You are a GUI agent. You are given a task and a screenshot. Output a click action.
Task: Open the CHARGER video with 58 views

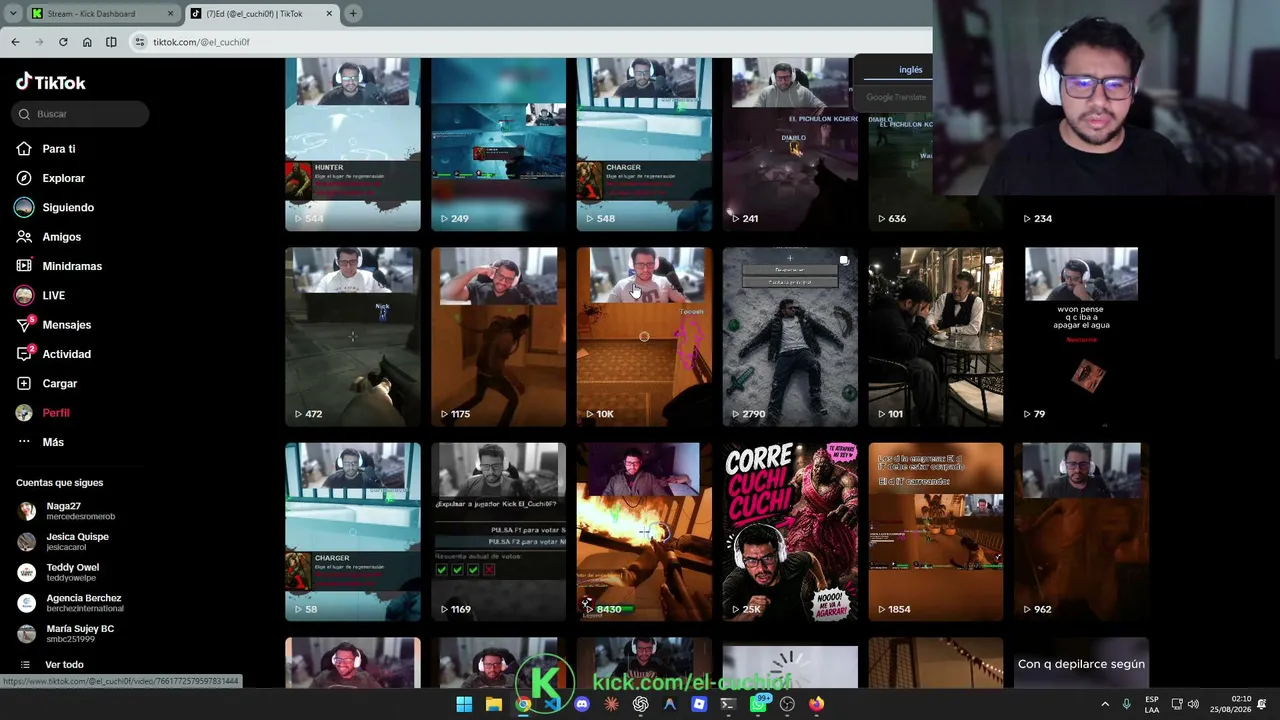(353, 532)
